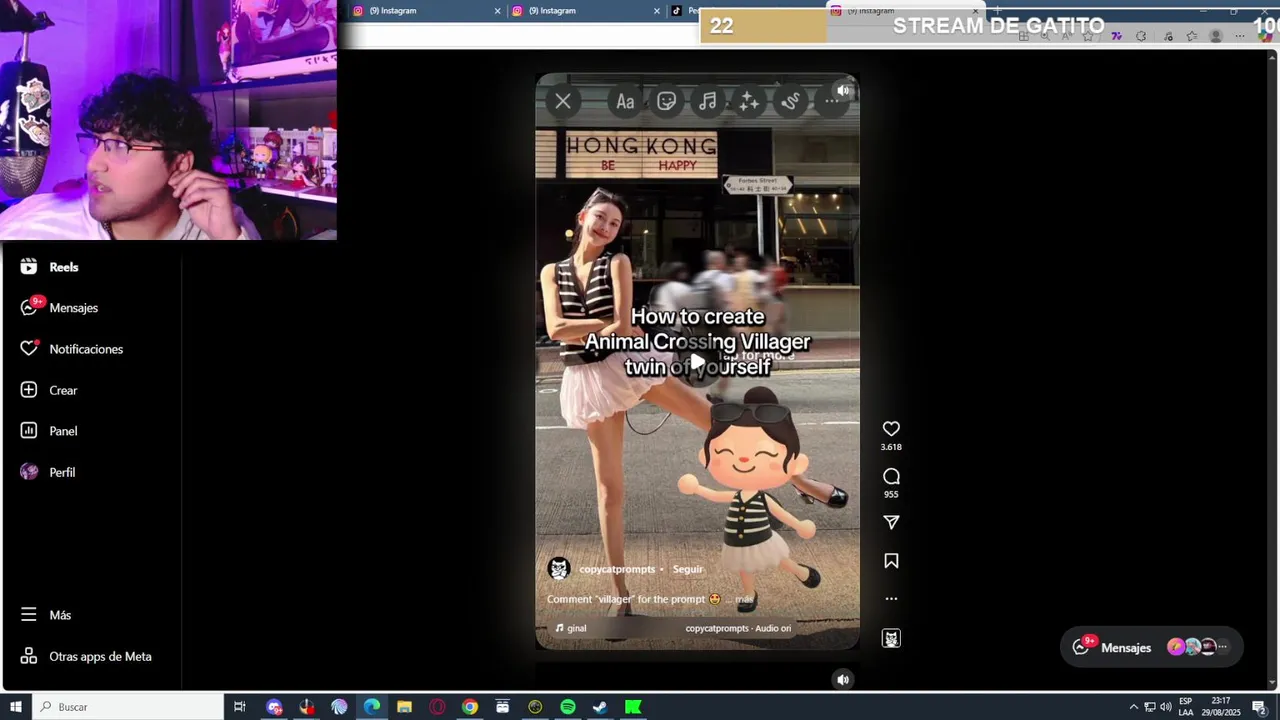Image resolution: width=1280 pixels, height=720 pixels.
Task: Select the Aa text tool
Action: pyautogui.click(x=625, y=101)
